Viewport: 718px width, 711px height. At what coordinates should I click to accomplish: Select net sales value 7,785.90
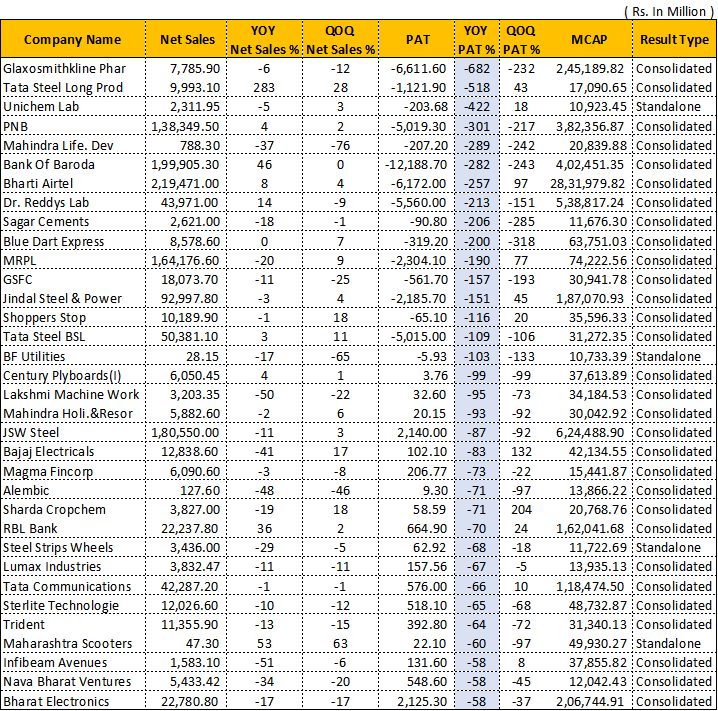click(x=195, y=69)
